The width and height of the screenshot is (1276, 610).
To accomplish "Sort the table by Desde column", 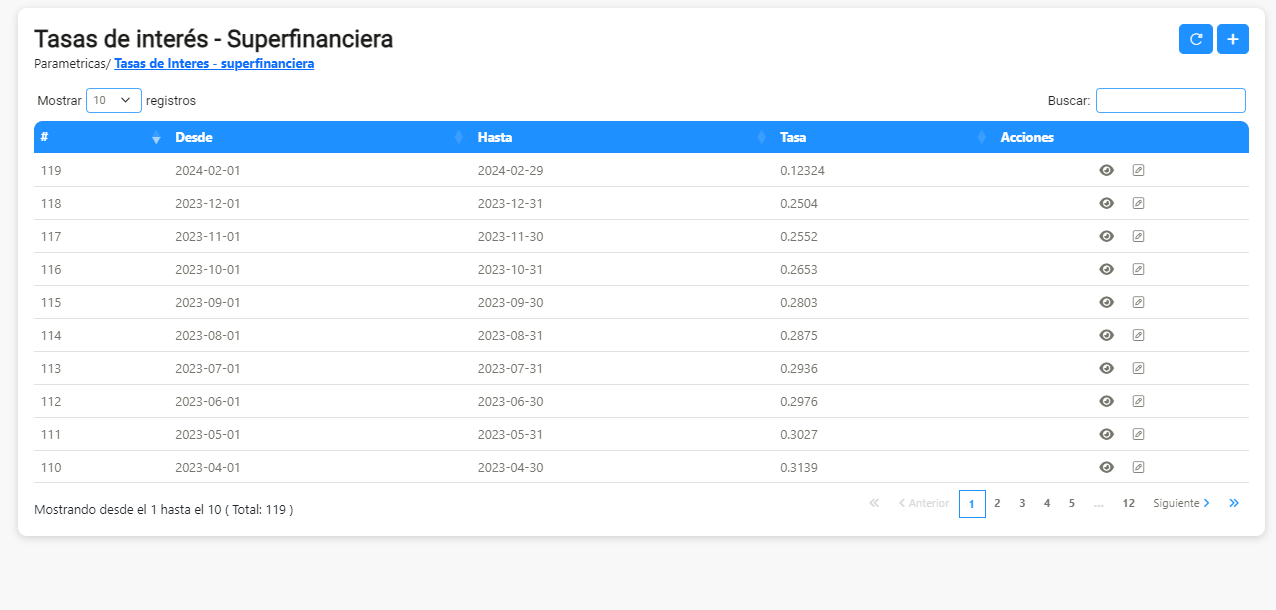I will tap(319, 137).
